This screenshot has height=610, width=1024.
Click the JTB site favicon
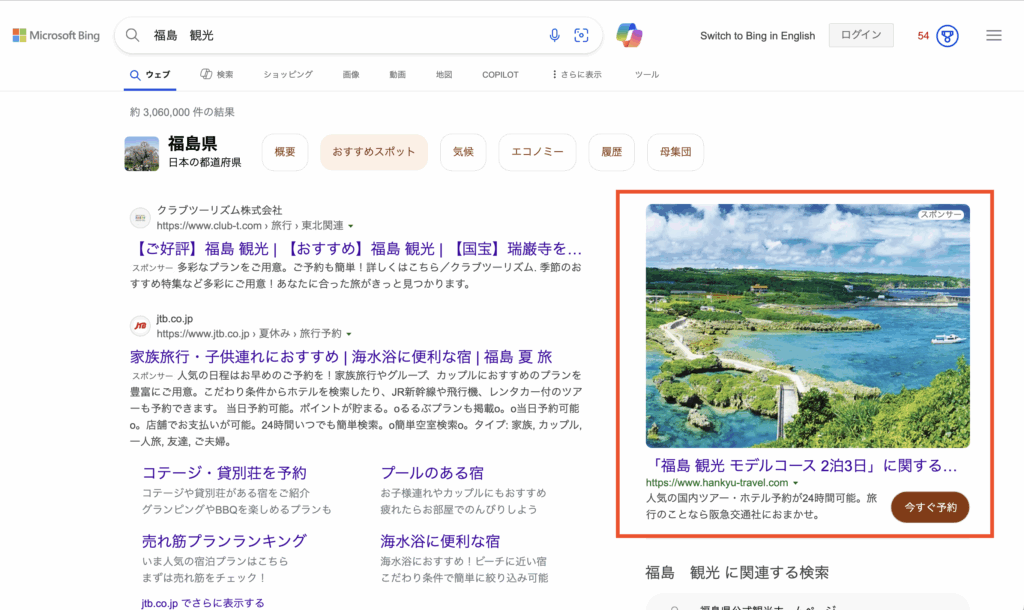(x=140, y=325)
